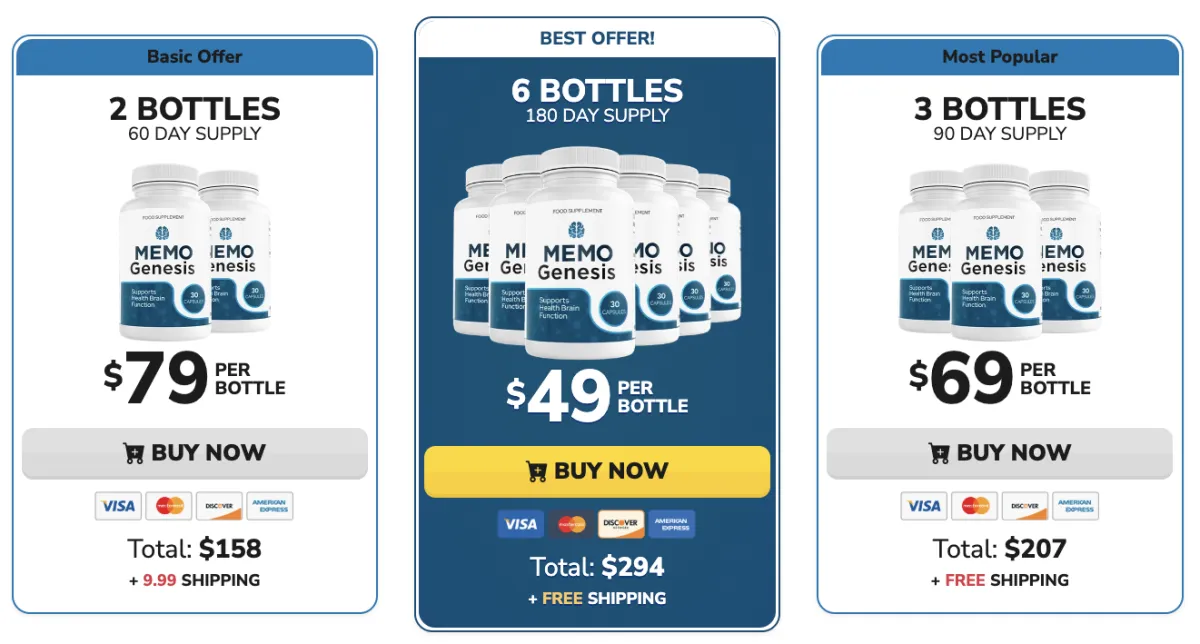
Task: Select the Discover icon under the 2 Bottles offer
Action: click(x=218, y=506)
